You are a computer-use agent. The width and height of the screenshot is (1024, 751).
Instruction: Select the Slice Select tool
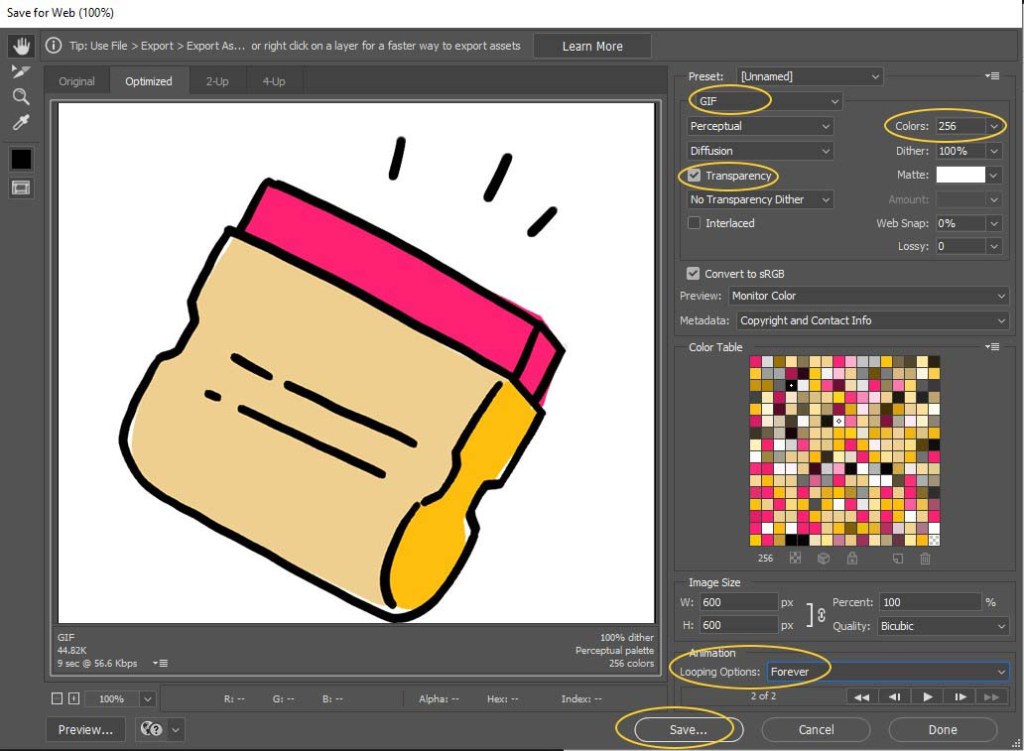(x=21, y=71)
